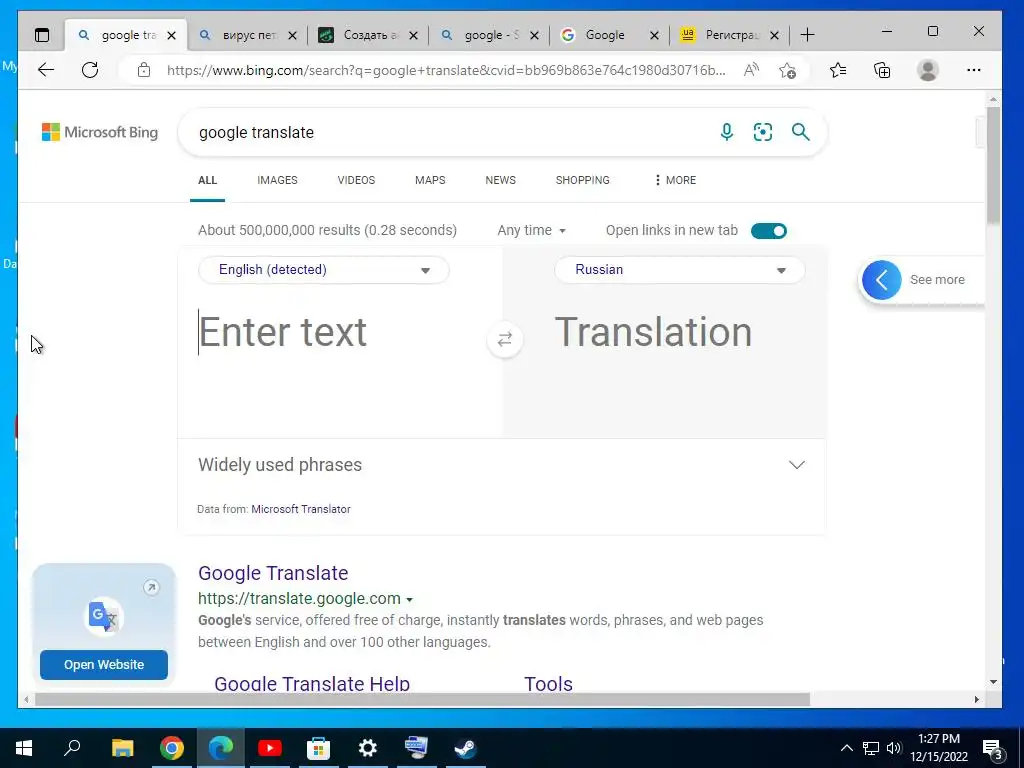Open the Favorites list icon
This screenshot has width=1024, height=768.
tap(838, 70)
